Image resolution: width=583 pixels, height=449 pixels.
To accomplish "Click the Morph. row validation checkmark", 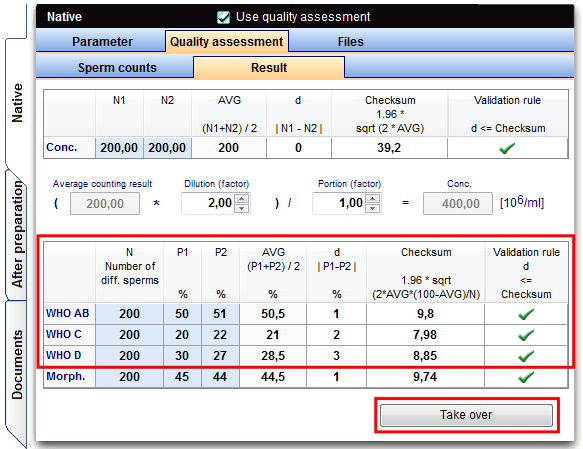I will click(526, 377).
